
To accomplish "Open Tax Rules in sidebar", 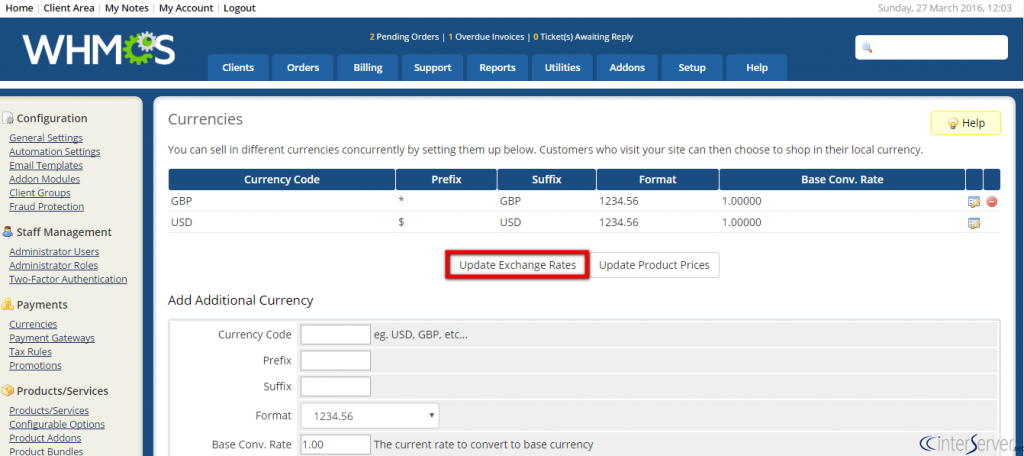I will click(31, 351).
